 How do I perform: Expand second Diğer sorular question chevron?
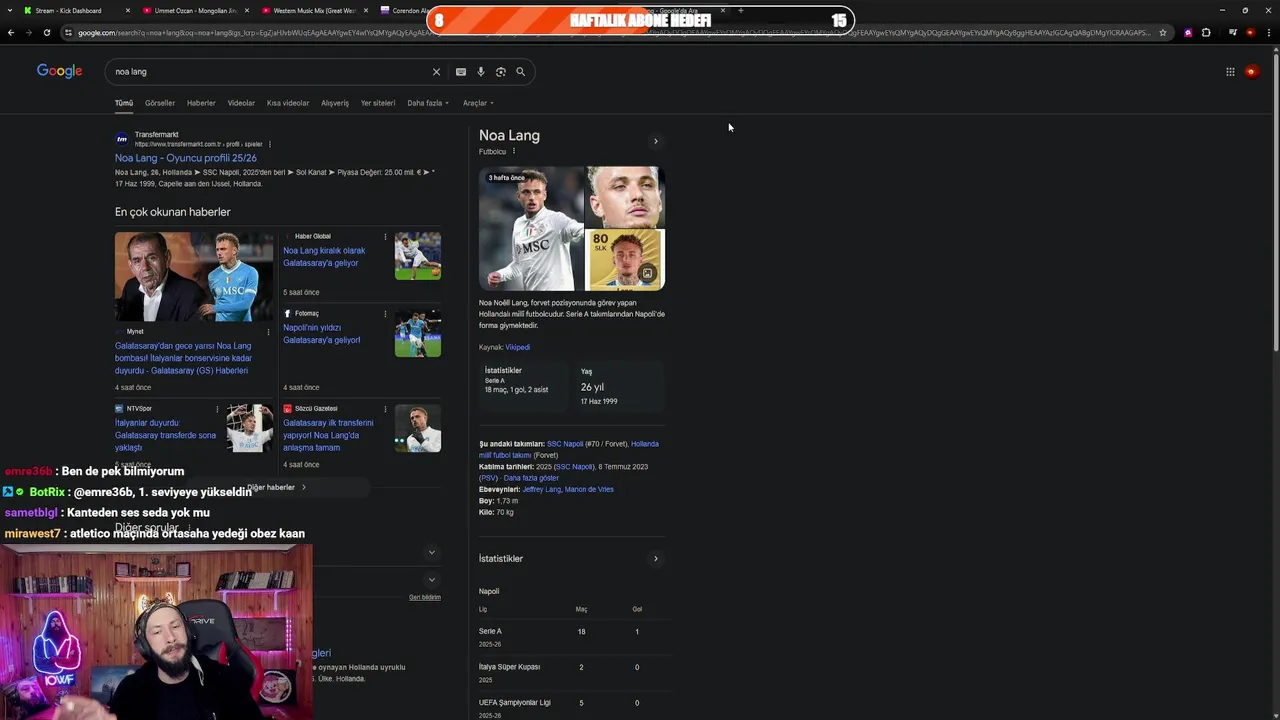pyautogui.click(x=432, y=579)
